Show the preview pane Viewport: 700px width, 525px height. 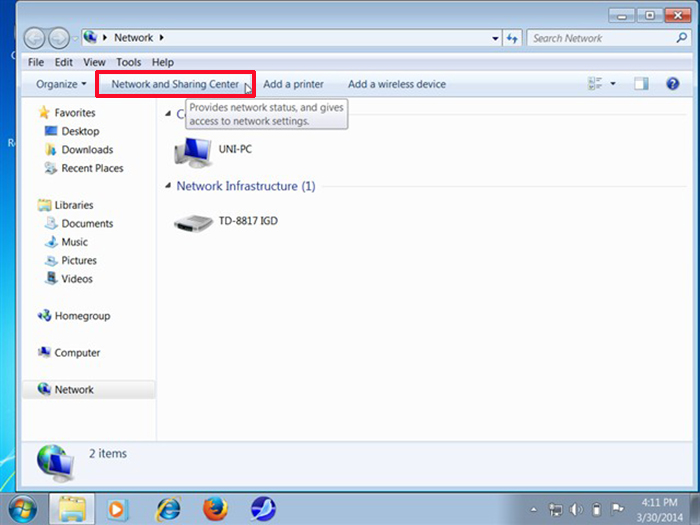coord(641,83)
